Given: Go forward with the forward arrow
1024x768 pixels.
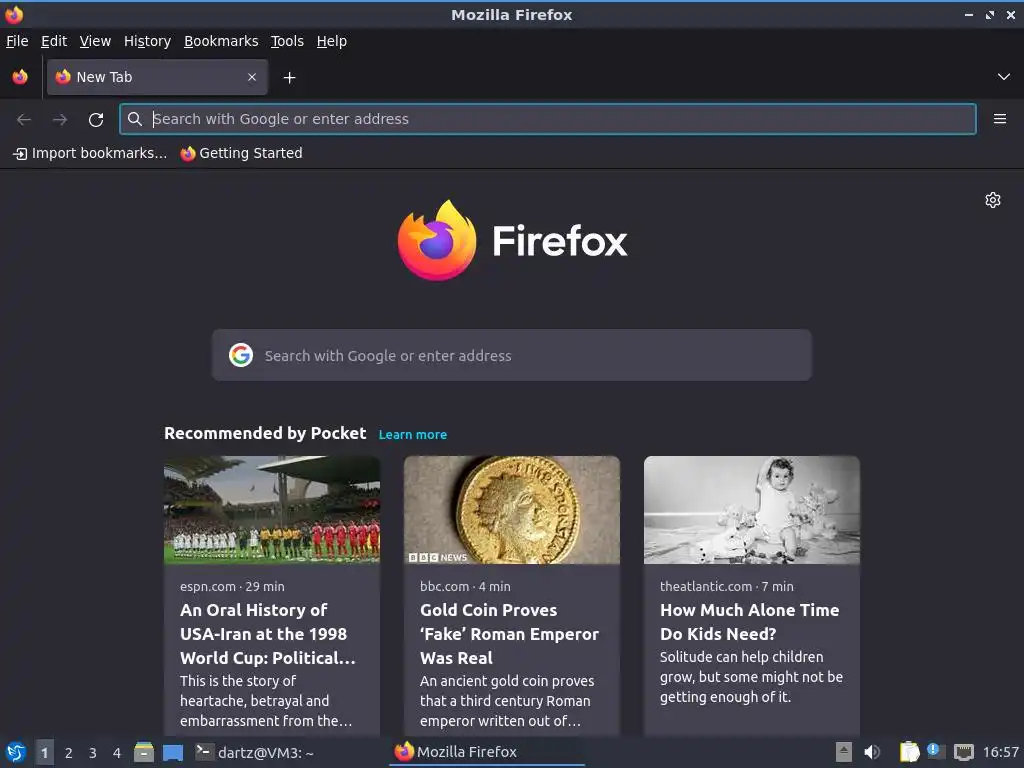Looking at the screenshot, I should point(60,120).
